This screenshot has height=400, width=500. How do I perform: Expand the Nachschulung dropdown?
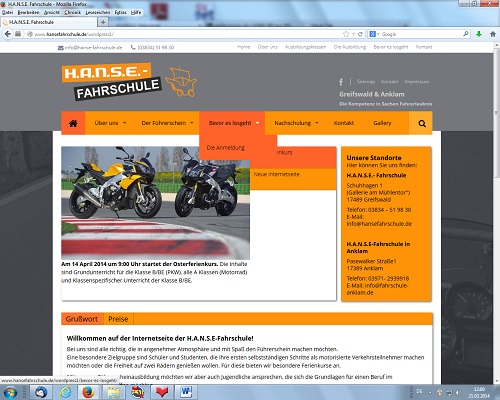point(317,123)
